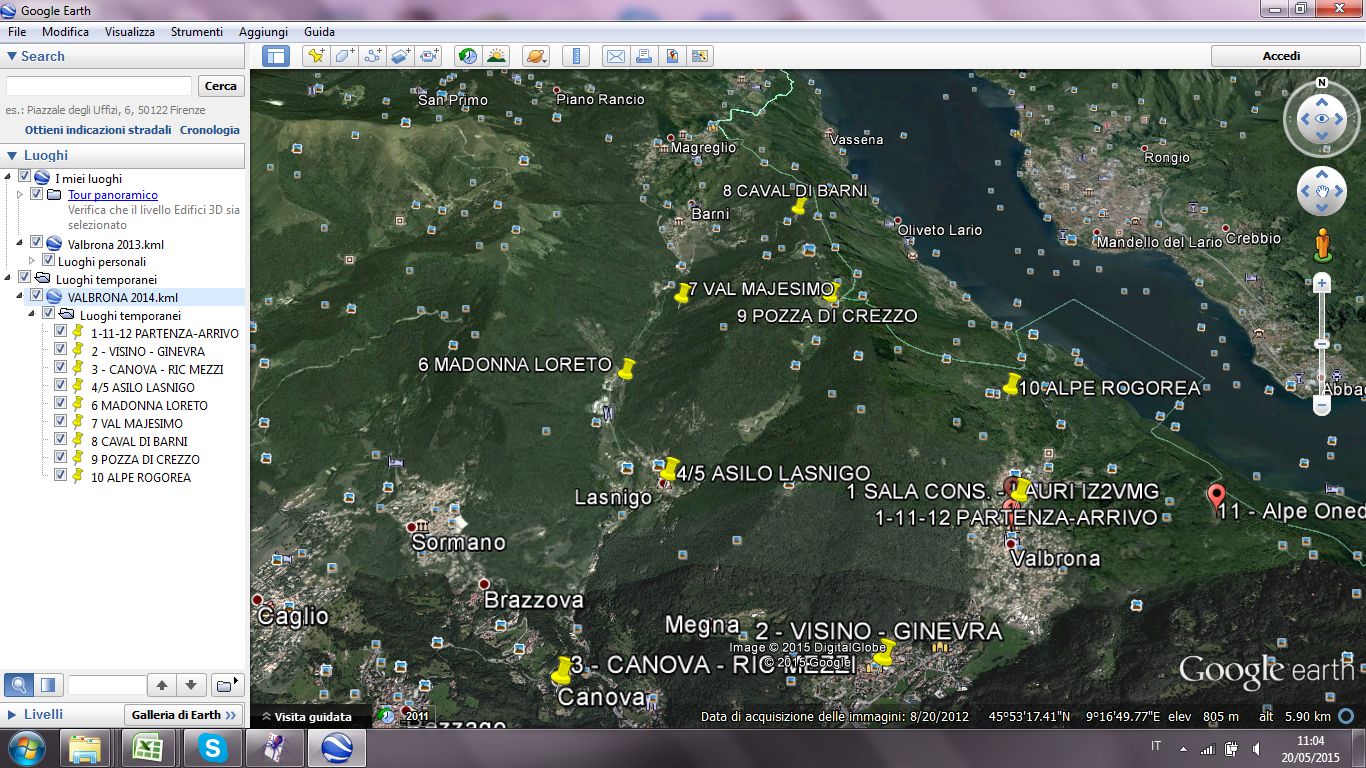Click the search magnifier icon in Places footer

click(18, 685)
